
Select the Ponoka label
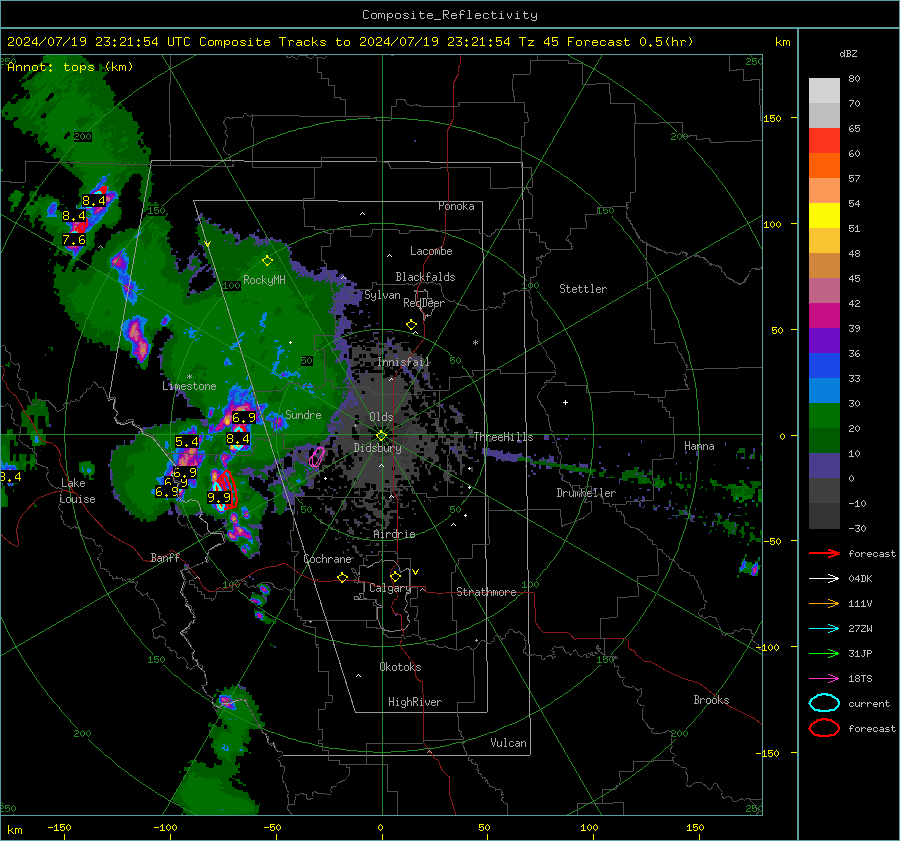(x=456, y=206)
